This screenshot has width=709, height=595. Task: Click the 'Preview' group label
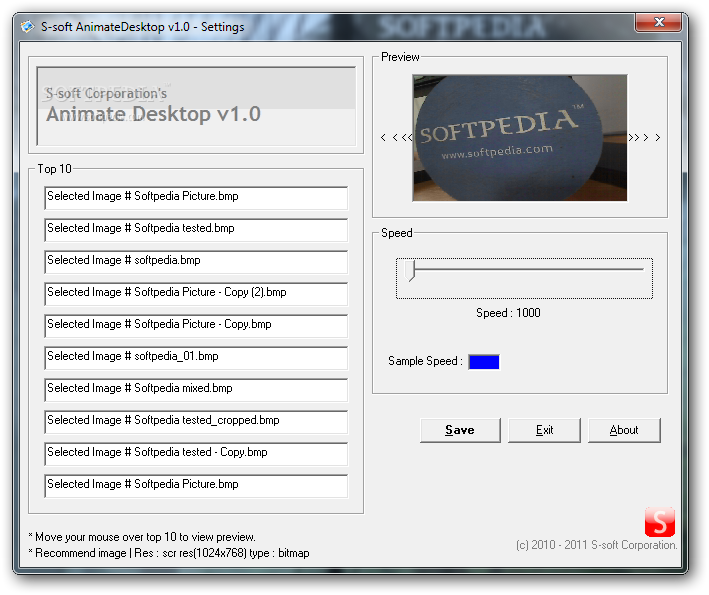click(400, 57)
